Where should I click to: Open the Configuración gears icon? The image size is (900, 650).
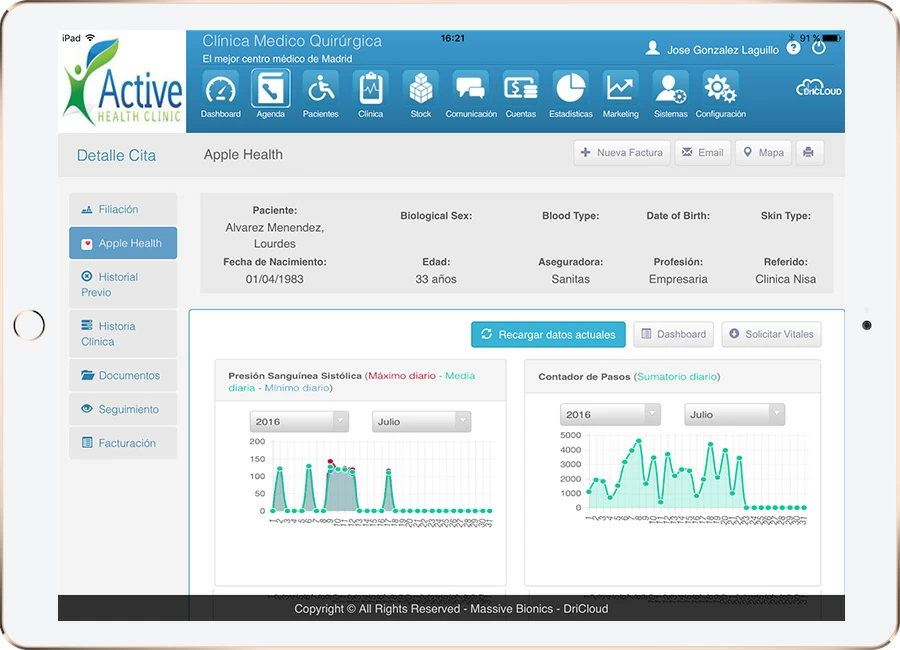[720, 89]
